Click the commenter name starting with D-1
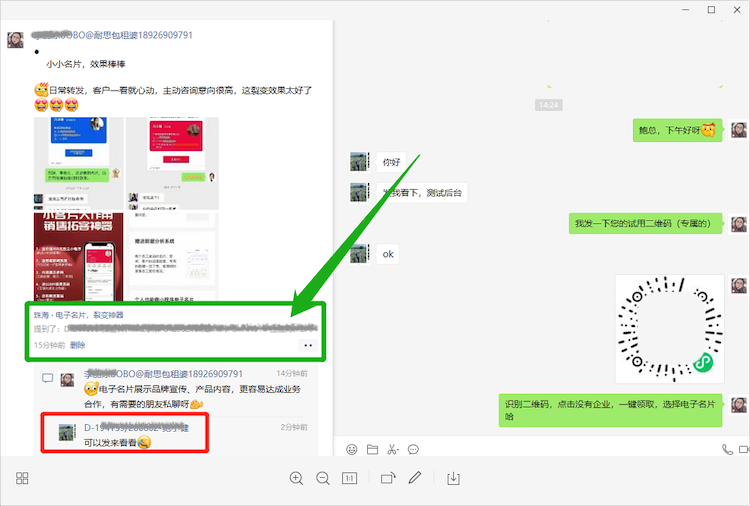The height and width of the screenshot is (506, 750). pyautogui.click(x=136, y=428)
